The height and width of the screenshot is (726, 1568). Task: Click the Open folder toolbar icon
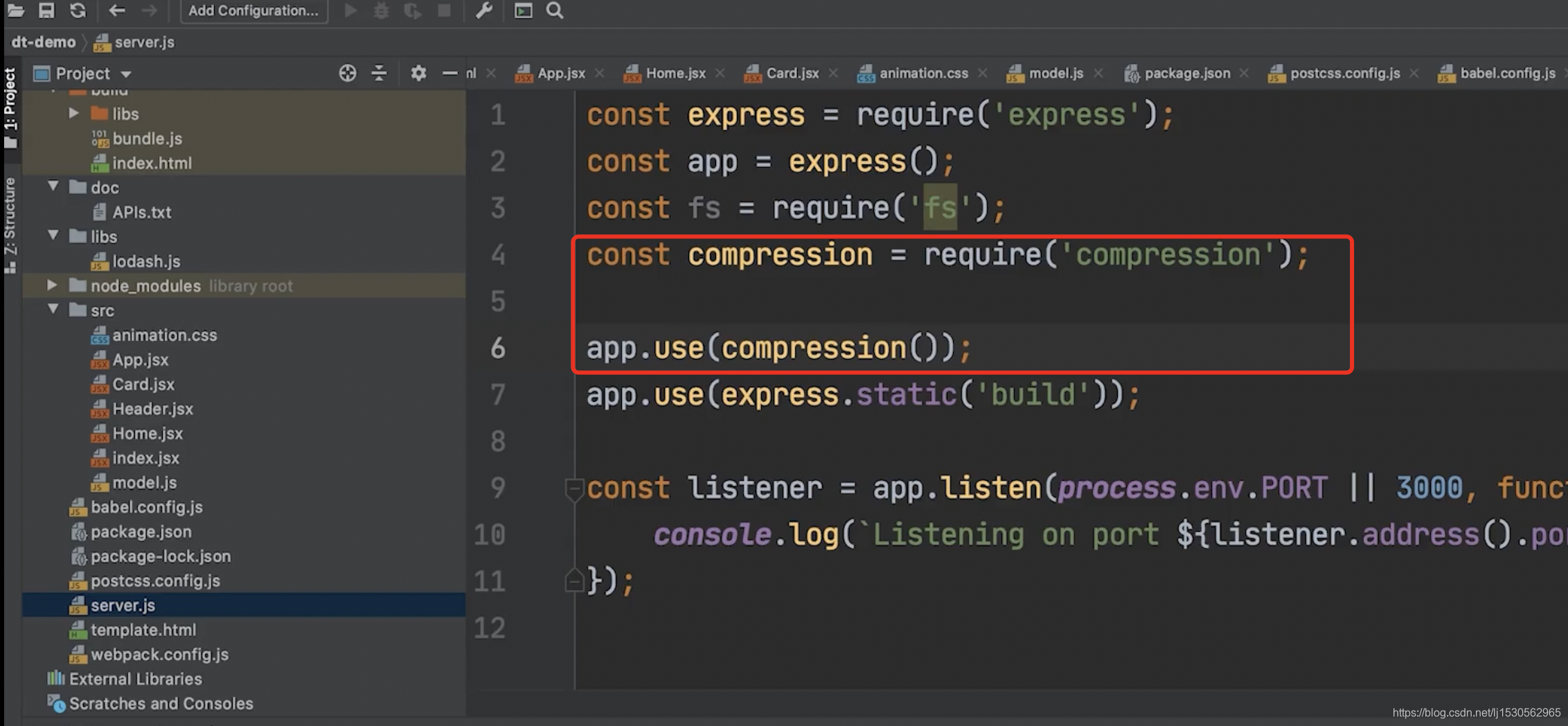[15, 10]
